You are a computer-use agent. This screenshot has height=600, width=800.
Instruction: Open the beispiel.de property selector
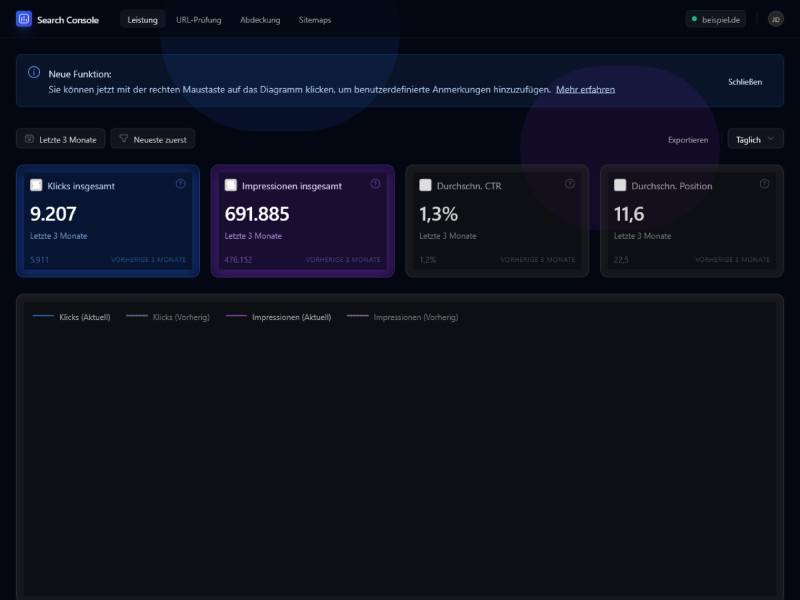716,18
